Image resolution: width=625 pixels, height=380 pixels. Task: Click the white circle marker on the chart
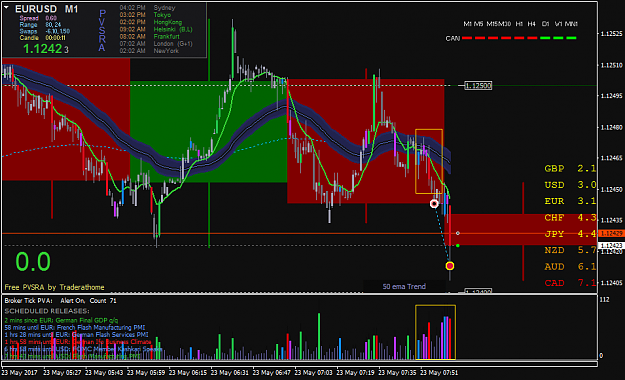click(434, 204)
